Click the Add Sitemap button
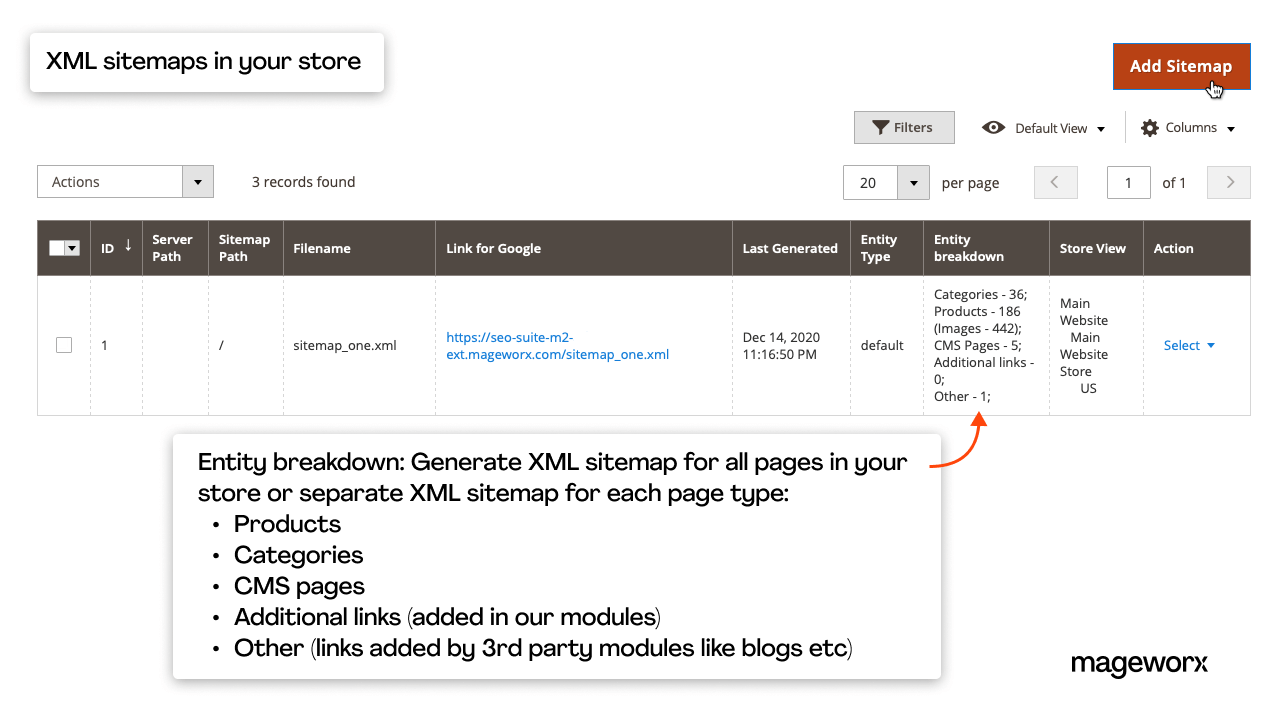1288x728 pixels. pos(1181,66)
